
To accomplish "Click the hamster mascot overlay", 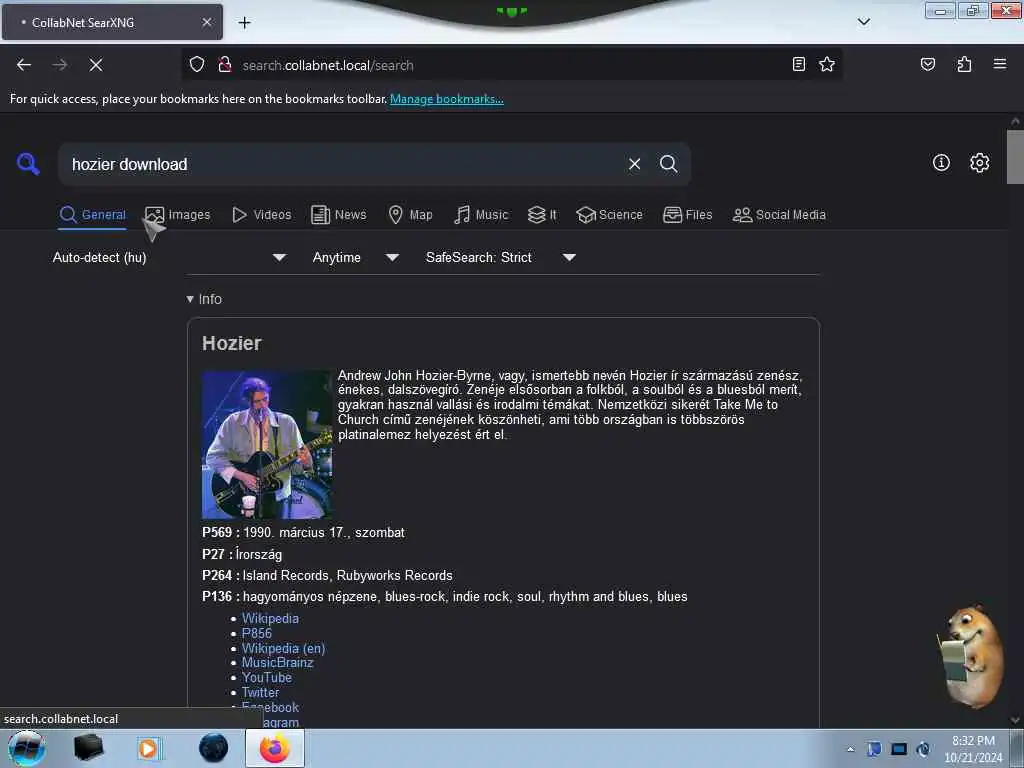I will point(971,656).
